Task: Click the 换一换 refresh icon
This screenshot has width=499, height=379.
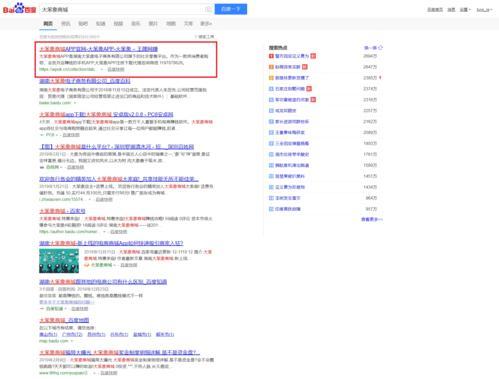Action: [380, 48]
